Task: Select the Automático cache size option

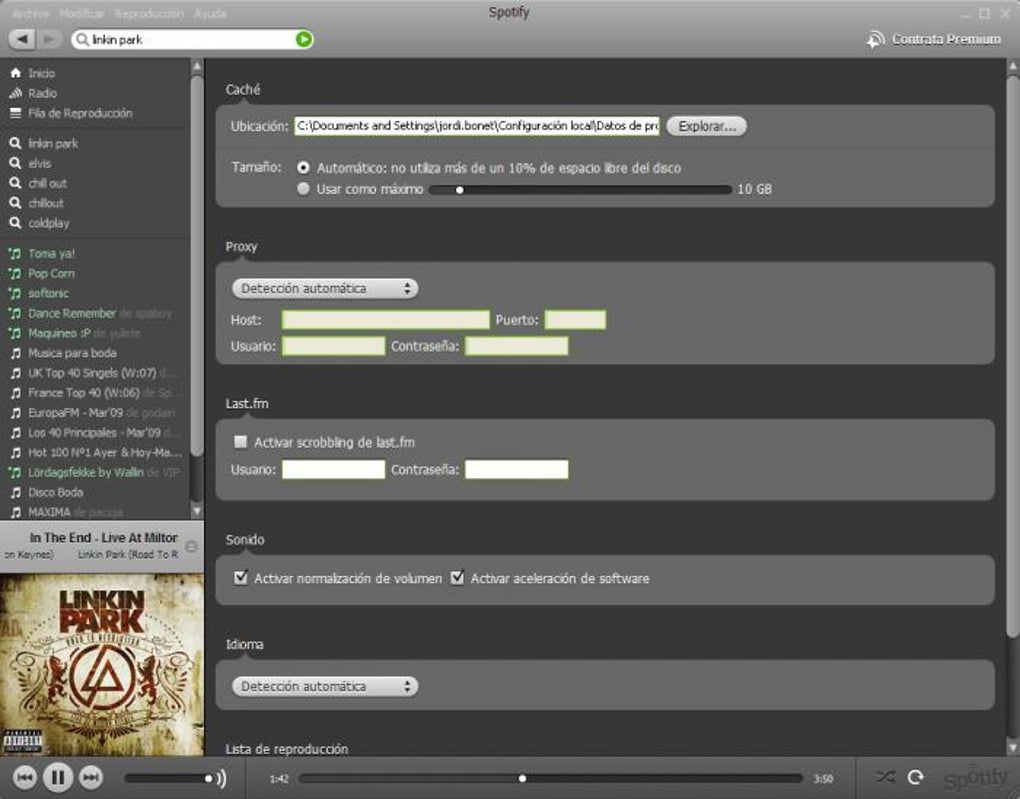Action: (x=303, y=168)
